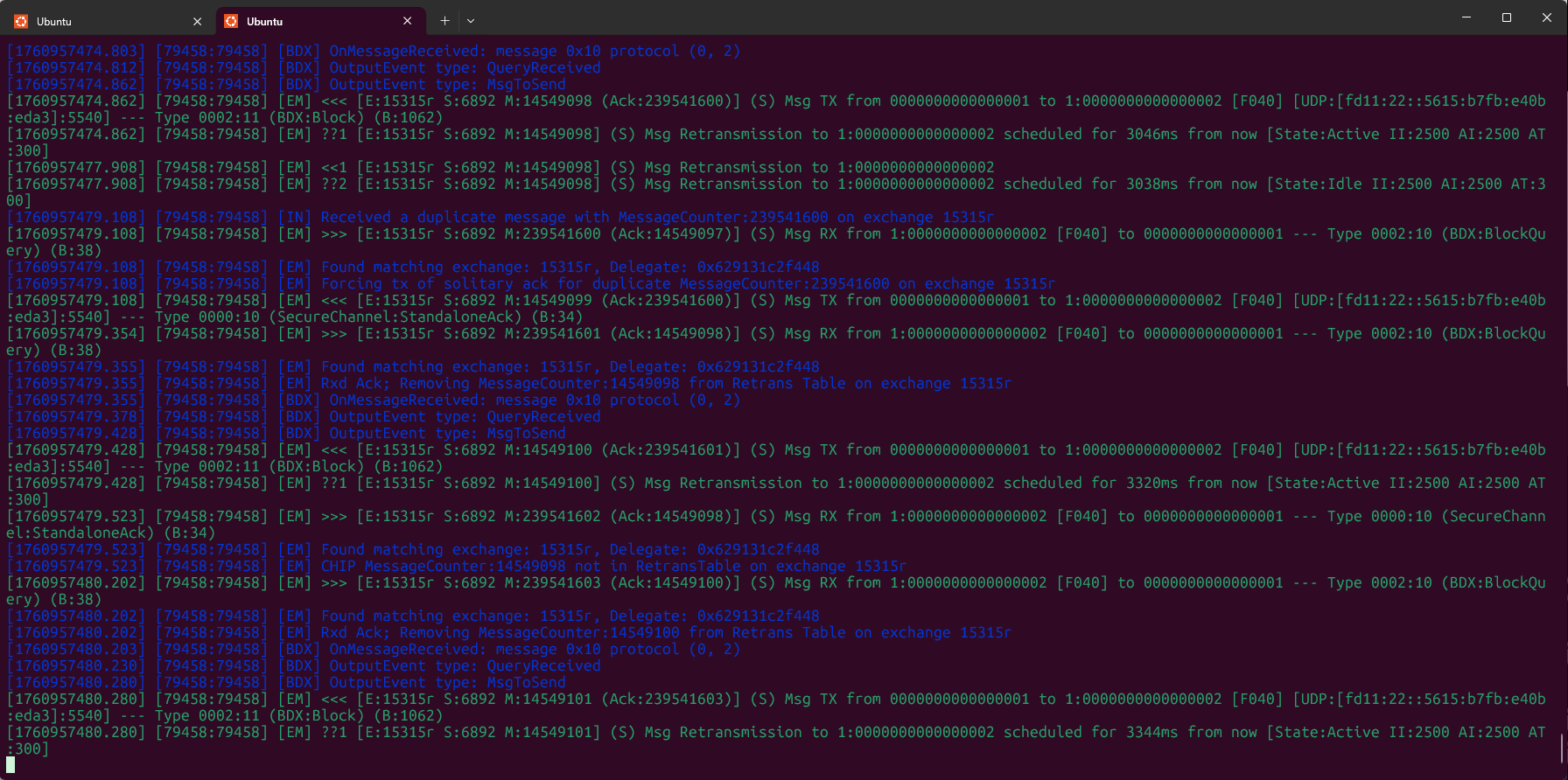Close the terminal window

point(1547,17)
